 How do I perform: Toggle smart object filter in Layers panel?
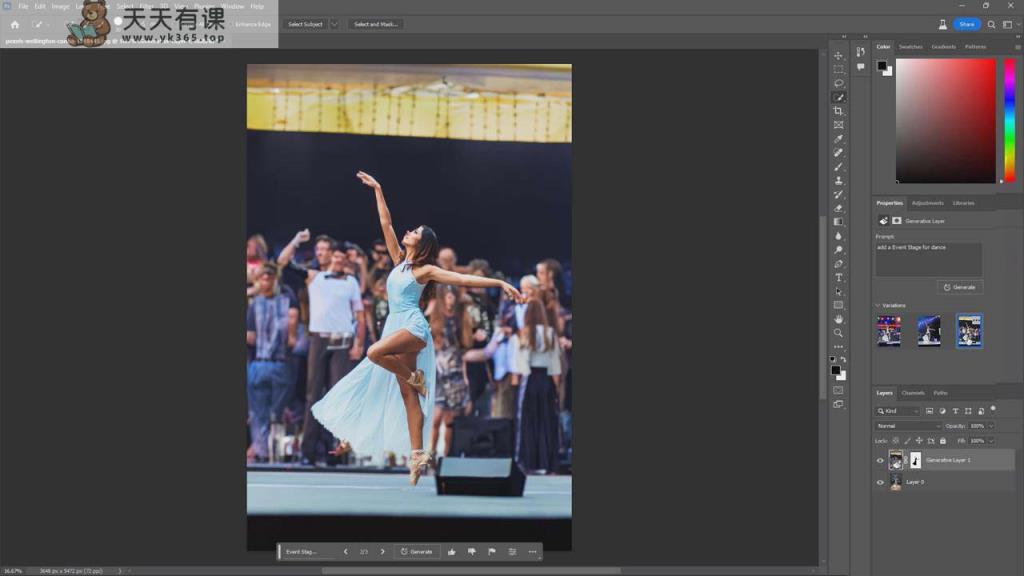pos(981,411)
